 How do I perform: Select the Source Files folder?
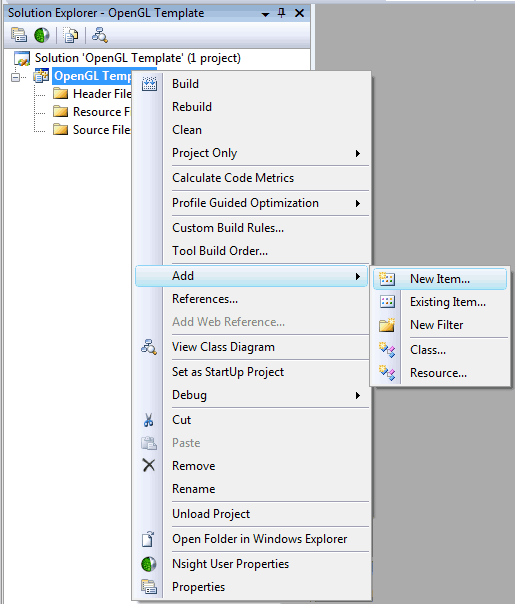(102, 130)
